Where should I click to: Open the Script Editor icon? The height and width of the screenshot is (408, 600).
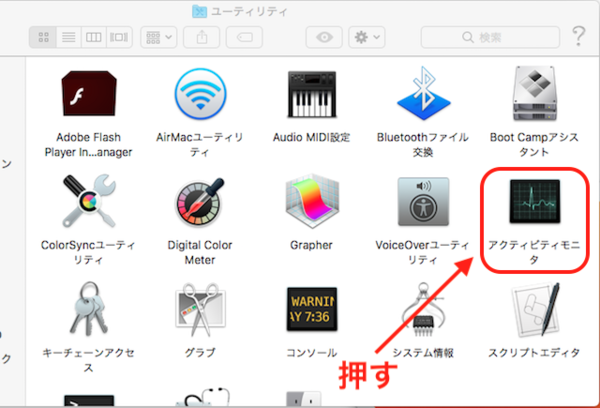tap(536, 309)
